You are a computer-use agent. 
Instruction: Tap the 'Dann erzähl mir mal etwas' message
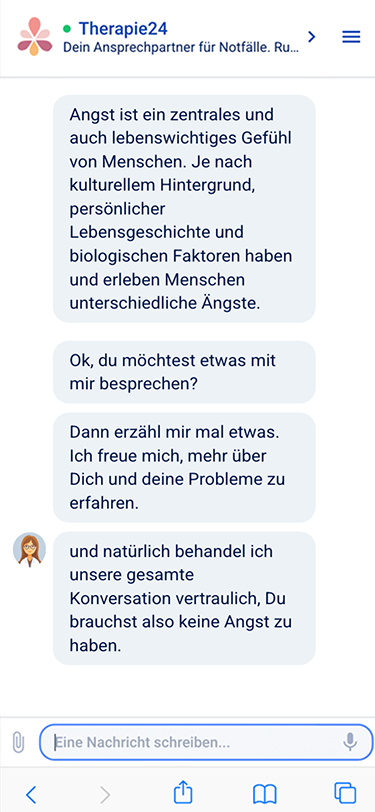[x=184, y=467]
